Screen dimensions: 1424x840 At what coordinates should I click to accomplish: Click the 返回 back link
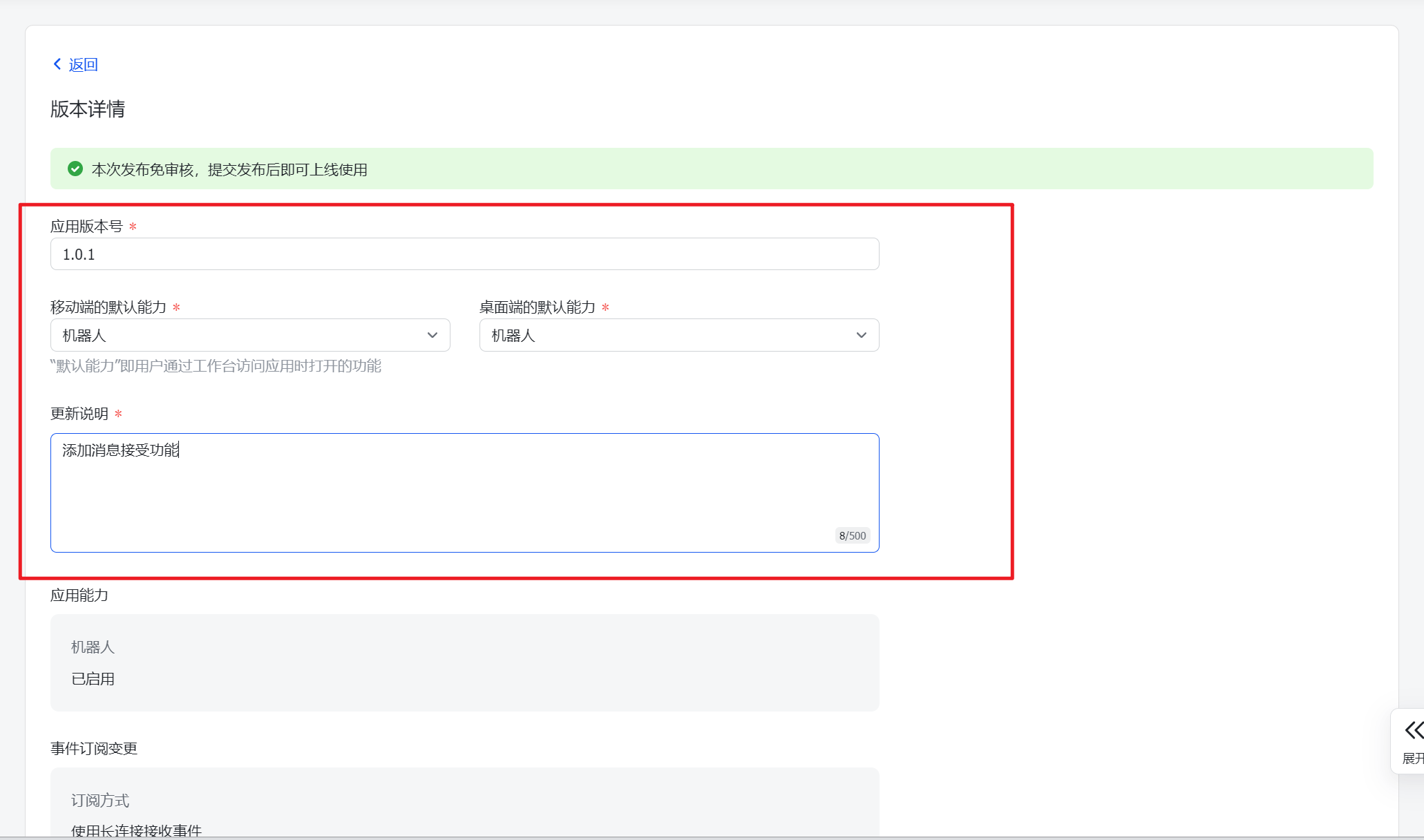click(x=83, y=65)
